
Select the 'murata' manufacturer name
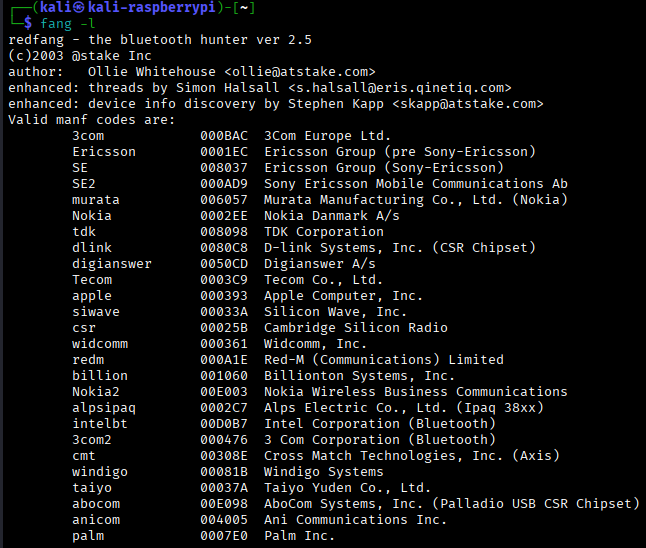point(96,200)
